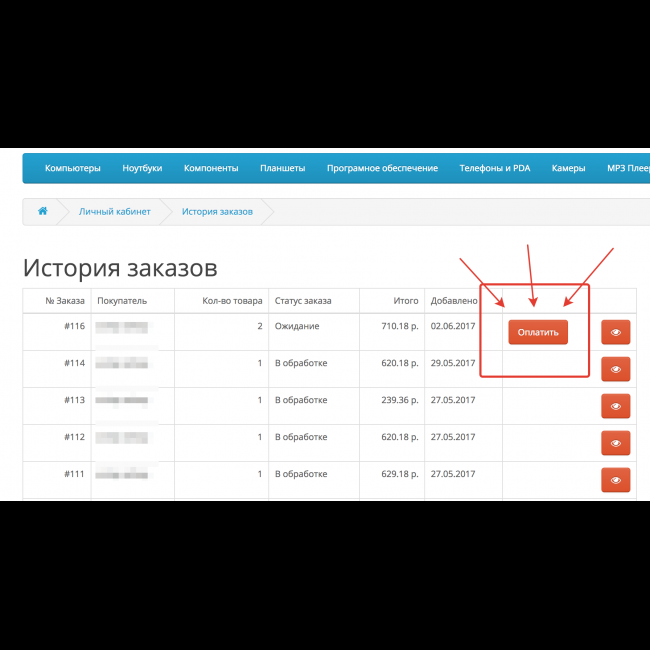Select Компоненты in navigation bar

pos(211,169)
